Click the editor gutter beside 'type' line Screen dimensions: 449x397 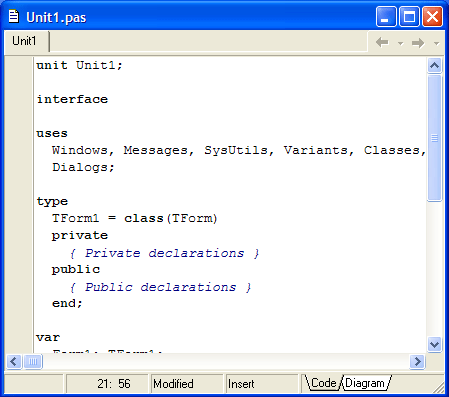(19, 201)
